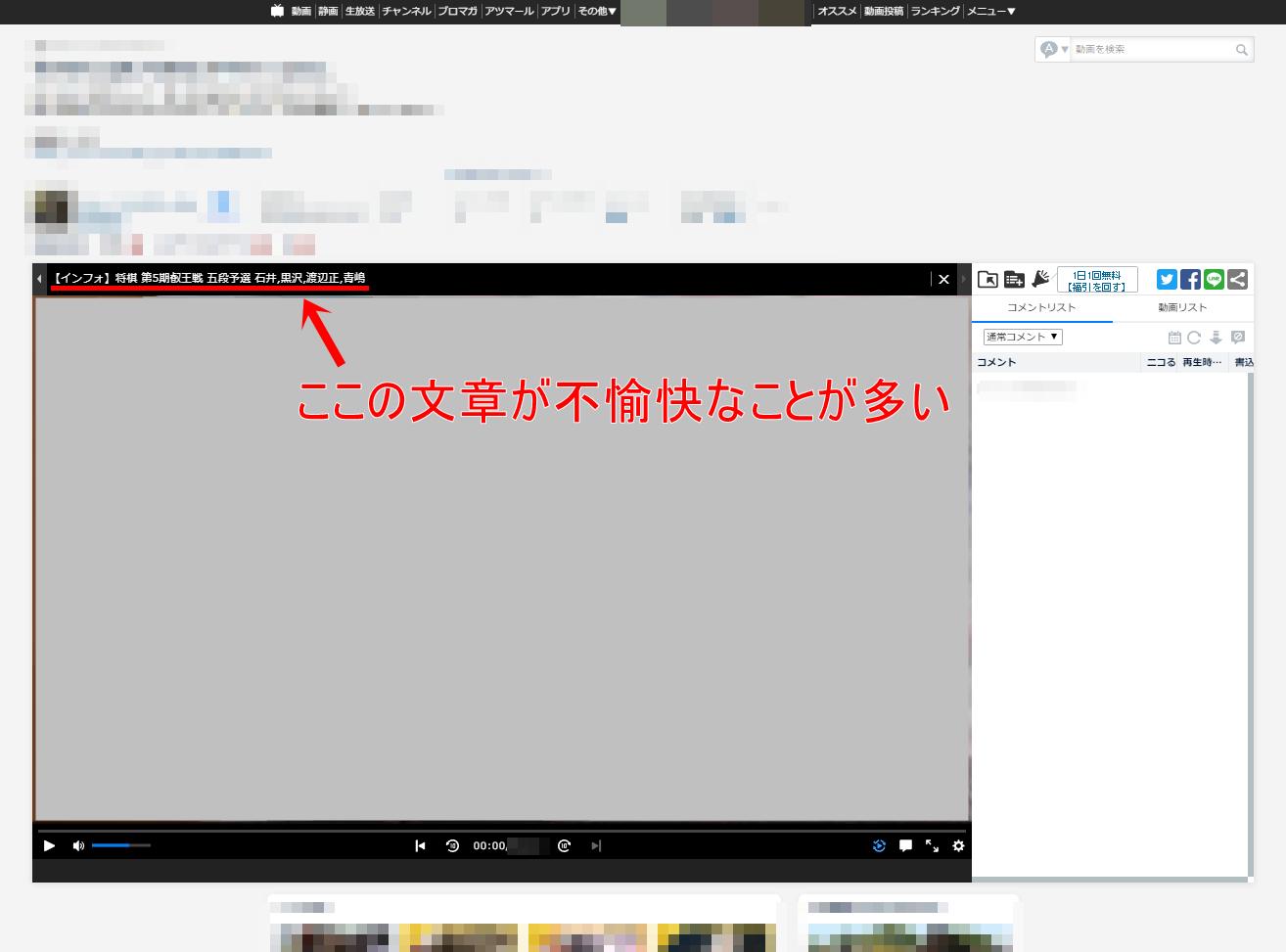Adjust the volume slider
Viewport: 1286px width, 952px height.
[119, 845]
